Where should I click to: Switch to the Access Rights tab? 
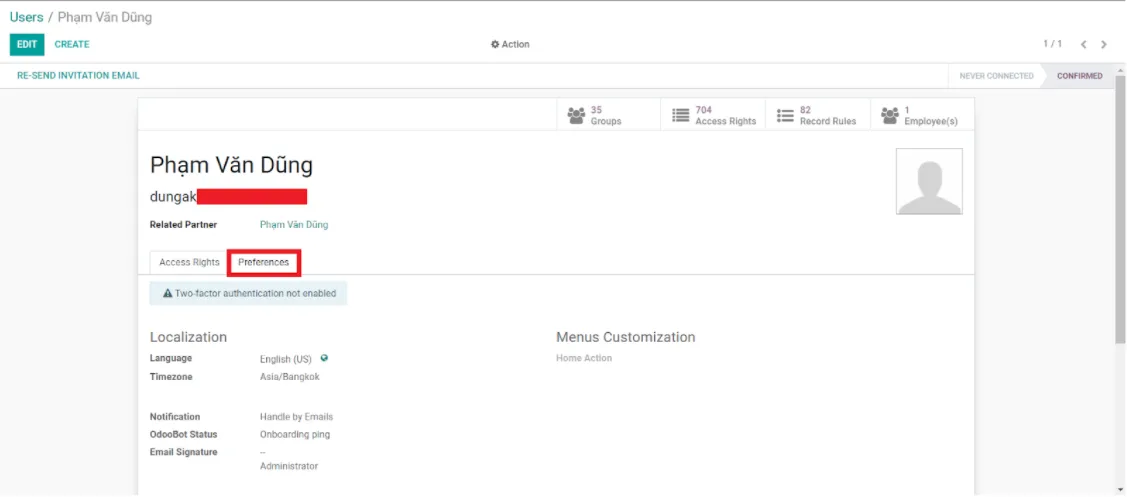coord(189,263)
